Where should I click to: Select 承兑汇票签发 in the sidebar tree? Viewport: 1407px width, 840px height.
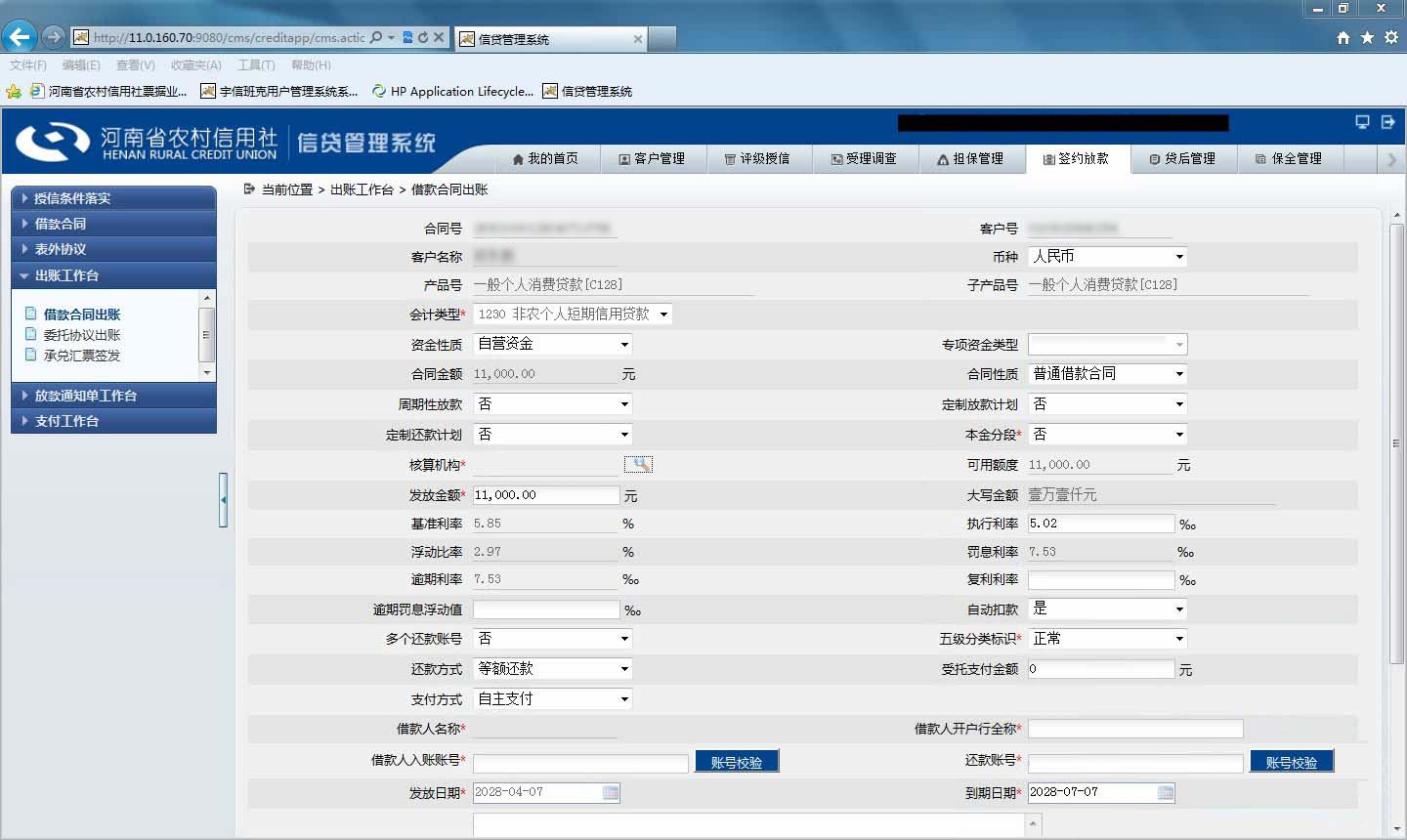(82, 356)
